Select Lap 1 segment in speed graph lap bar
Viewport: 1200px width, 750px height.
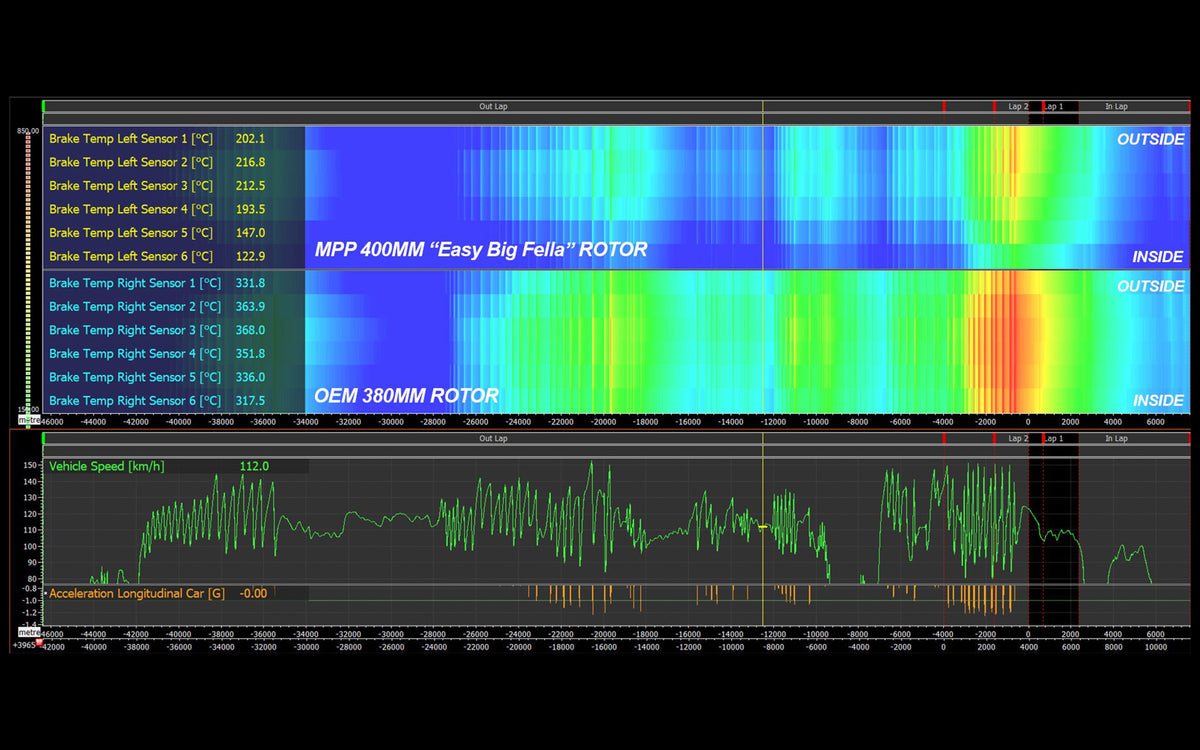click(1054, 438)
